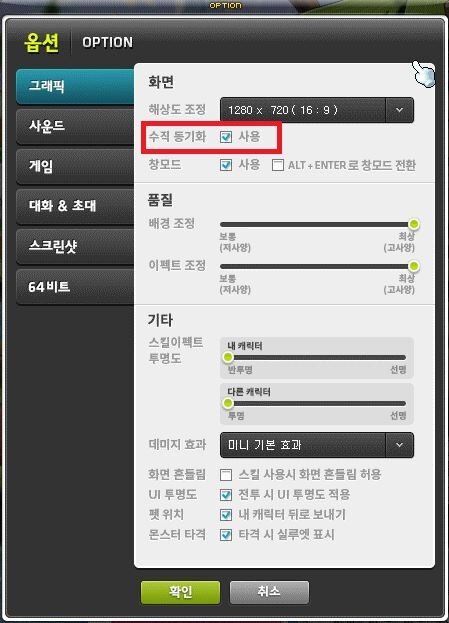Enable 스킬 사용시 화면 흔들림 허용
This screenshot has height=623, width=449.
pos(226,474)
